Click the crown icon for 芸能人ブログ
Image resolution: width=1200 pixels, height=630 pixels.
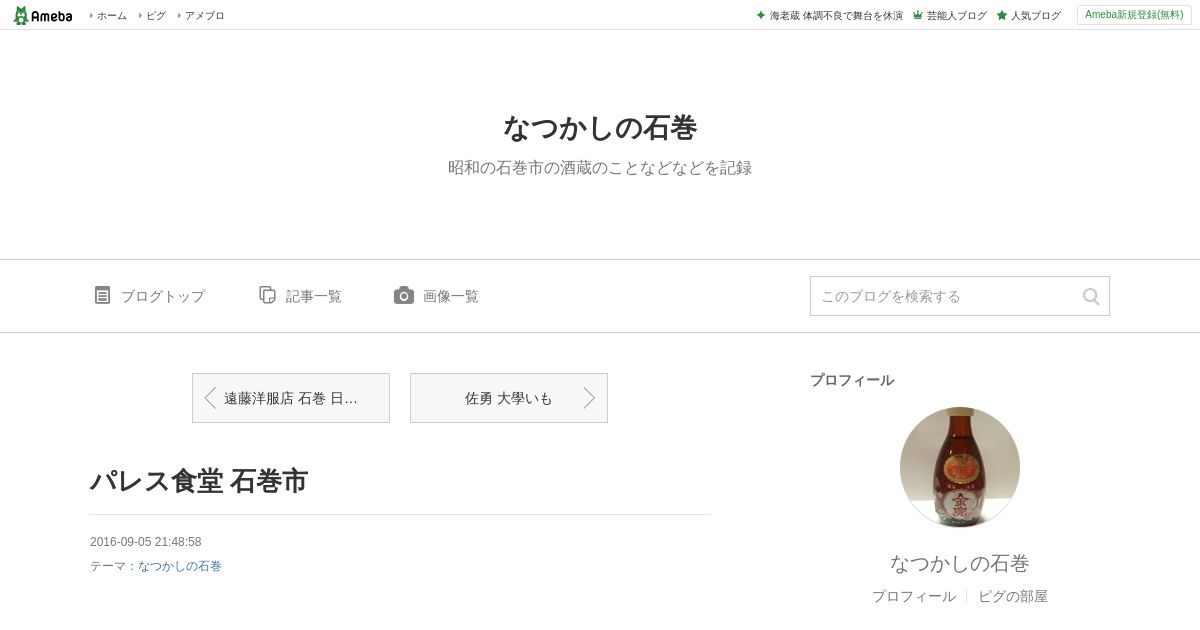(917, 15)
